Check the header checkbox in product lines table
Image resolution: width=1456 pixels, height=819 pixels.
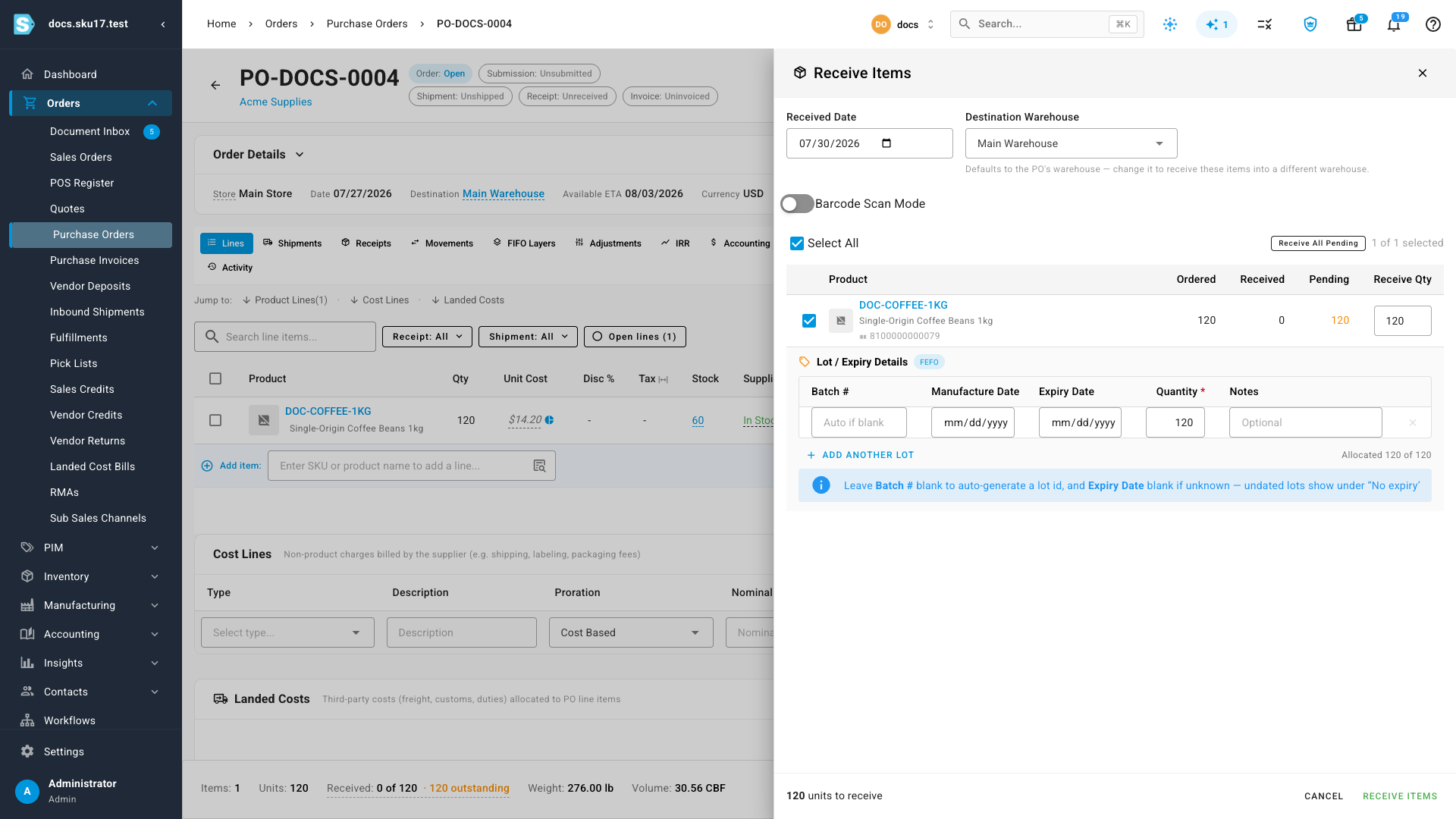[x=215, y=378]
